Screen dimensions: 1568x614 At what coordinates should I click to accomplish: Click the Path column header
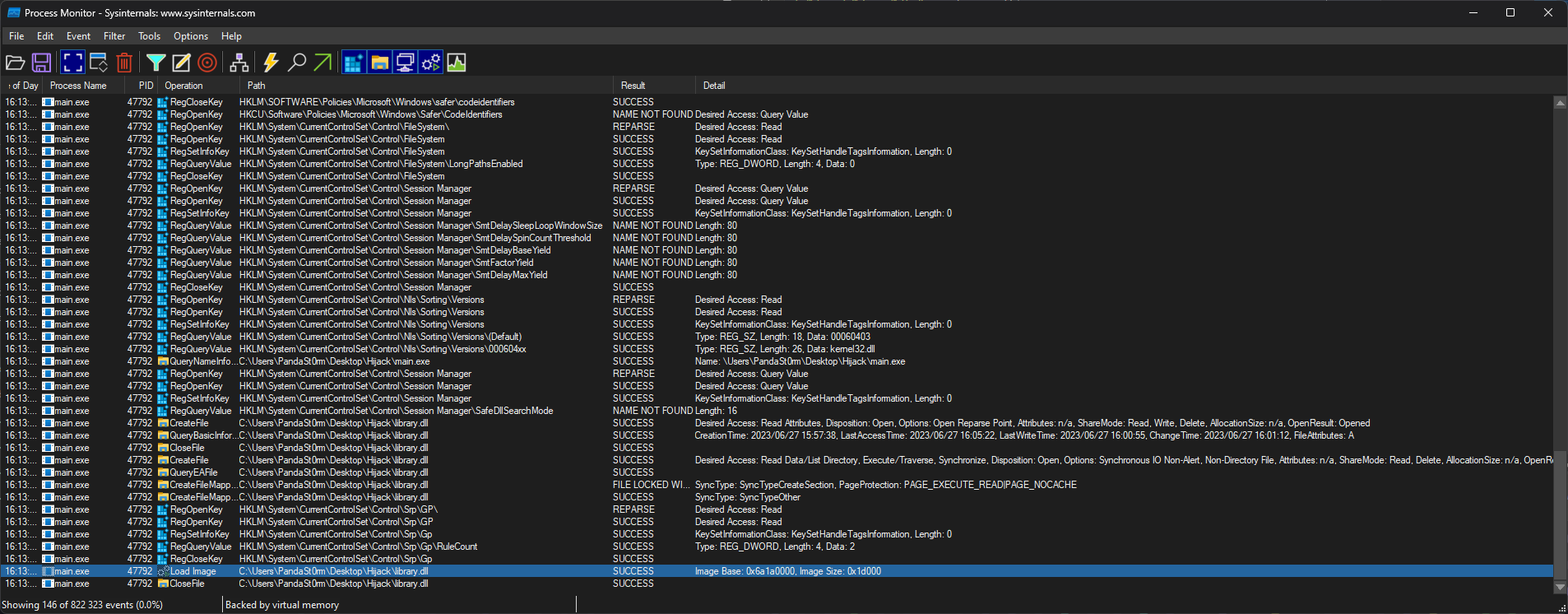(427, 86)
